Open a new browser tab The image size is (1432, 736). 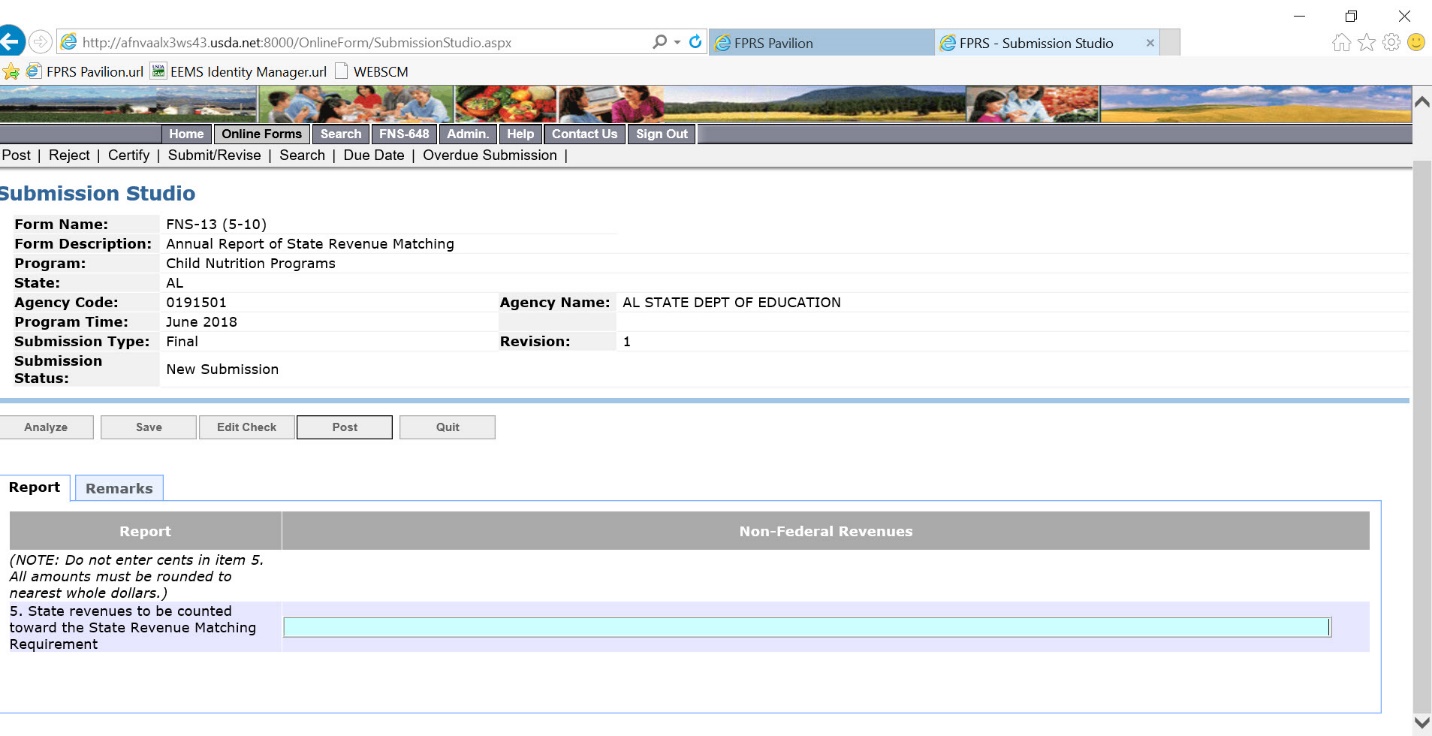[x=1170, y=43]
